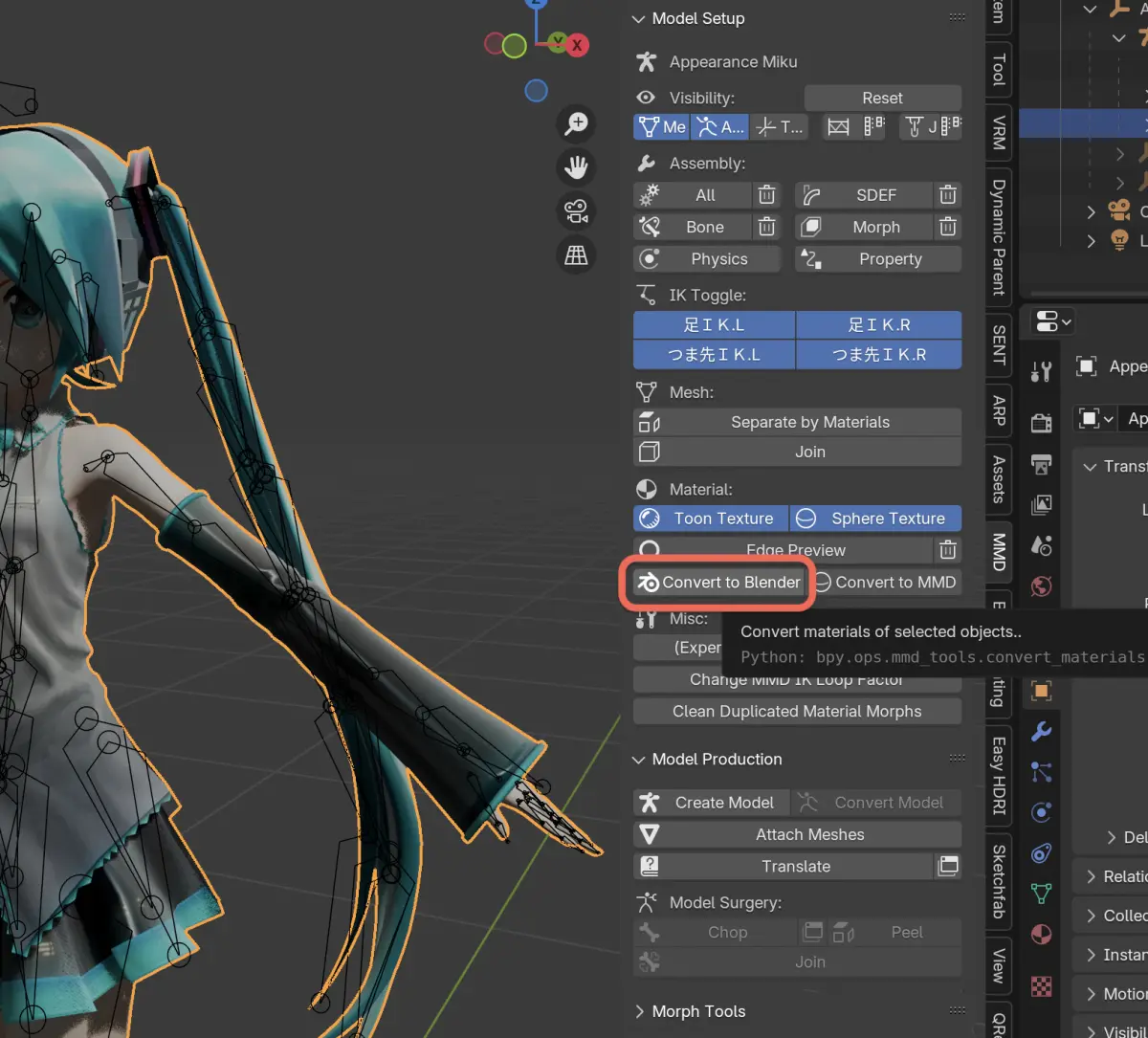Click Separate by Materials button

pyautogui.click(x=797, y=422)
